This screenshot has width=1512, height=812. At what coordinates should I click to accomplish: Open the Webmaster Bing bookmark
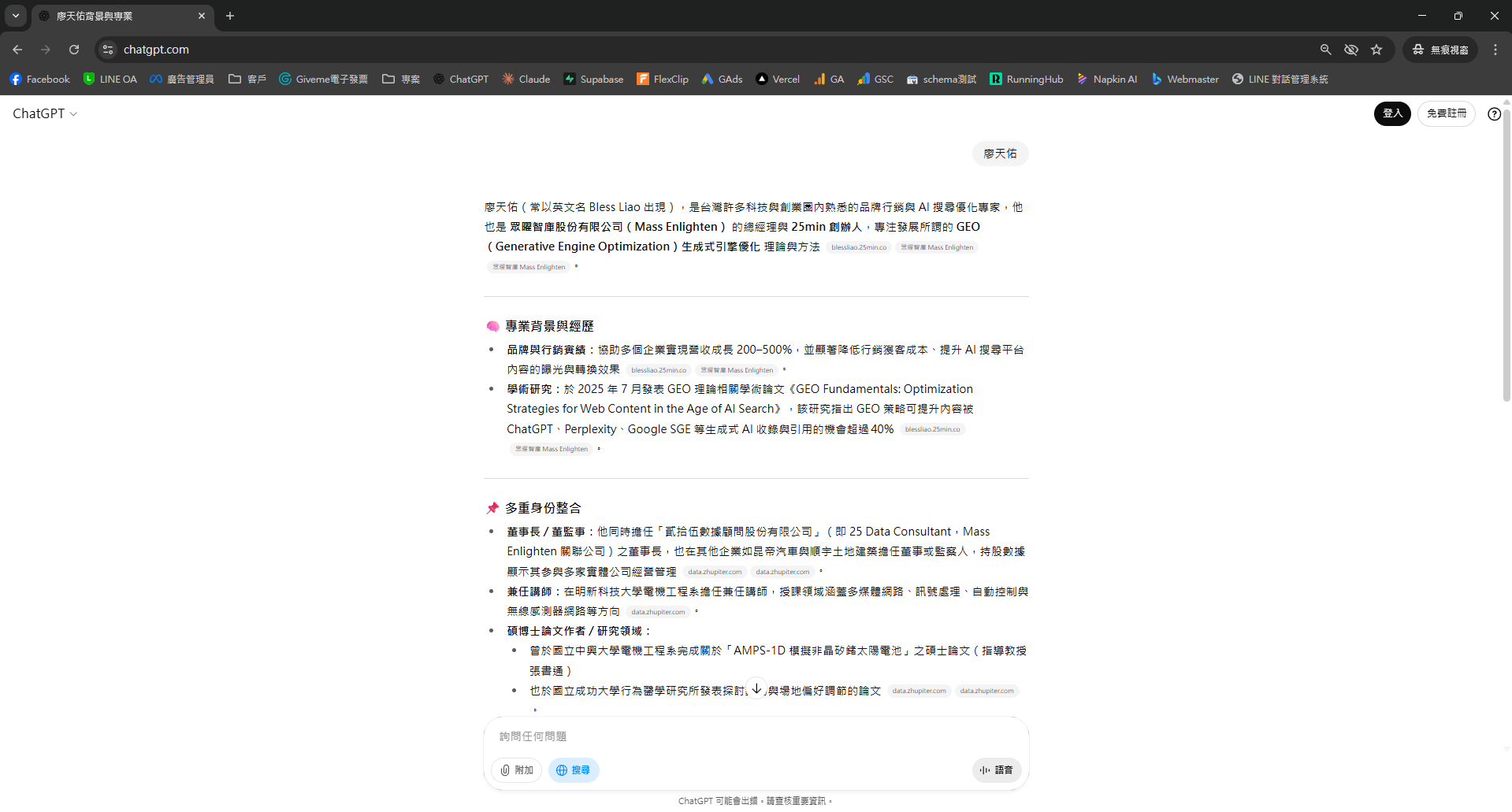point(1185,79)
